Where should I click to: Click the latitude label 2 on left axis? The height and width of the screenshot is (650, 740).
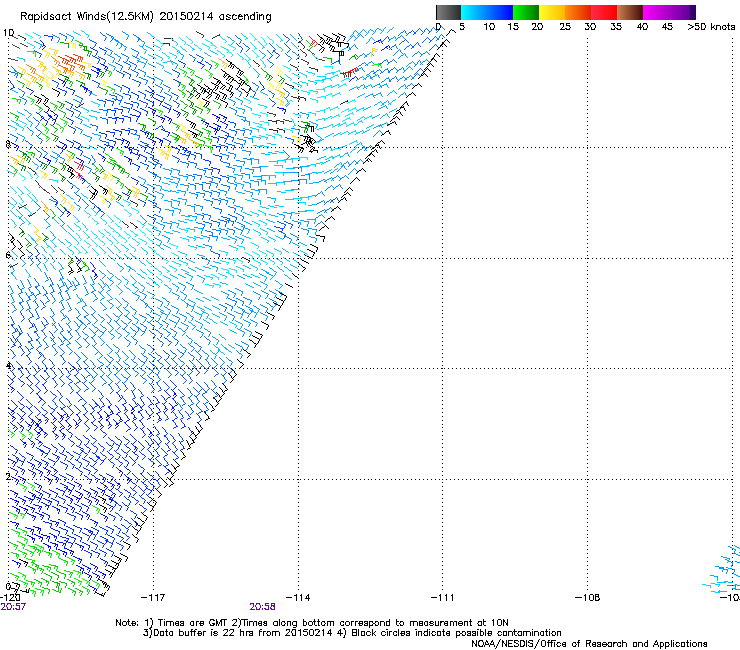(8, 476)
